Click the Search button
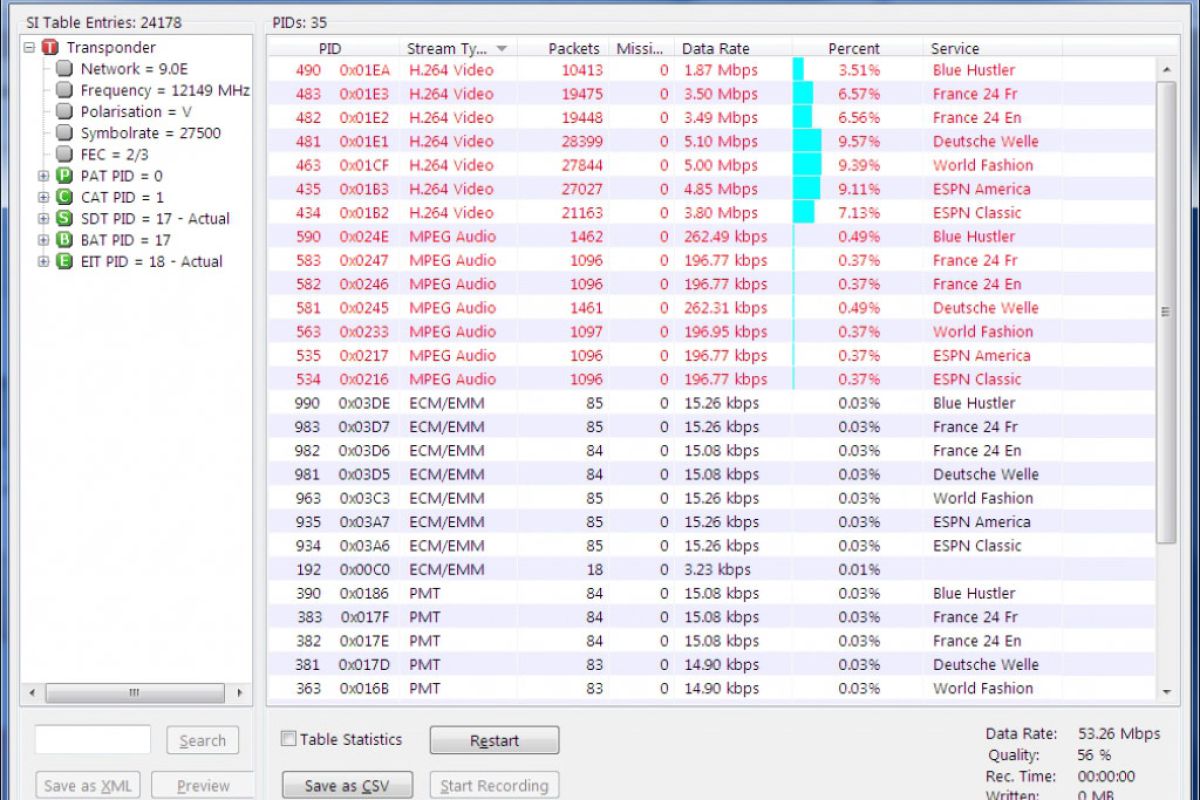Viewport: 1200px width, 800px height. tap(202, 740)
